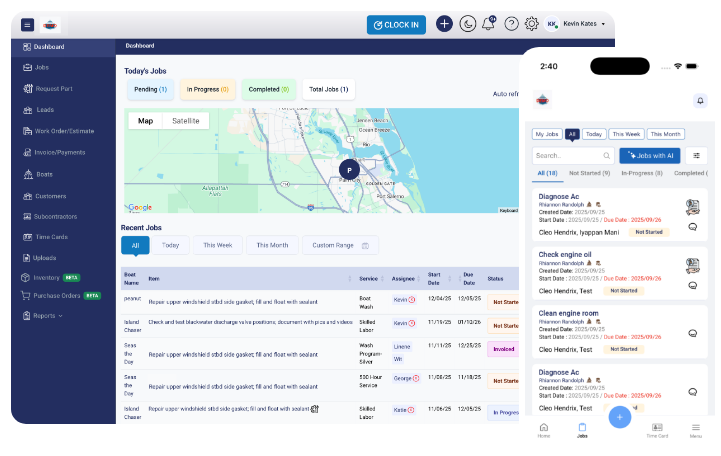Tap the Time Card icon in phone navbar
This screenshot has width=721, height=456.
click(657, 430)
